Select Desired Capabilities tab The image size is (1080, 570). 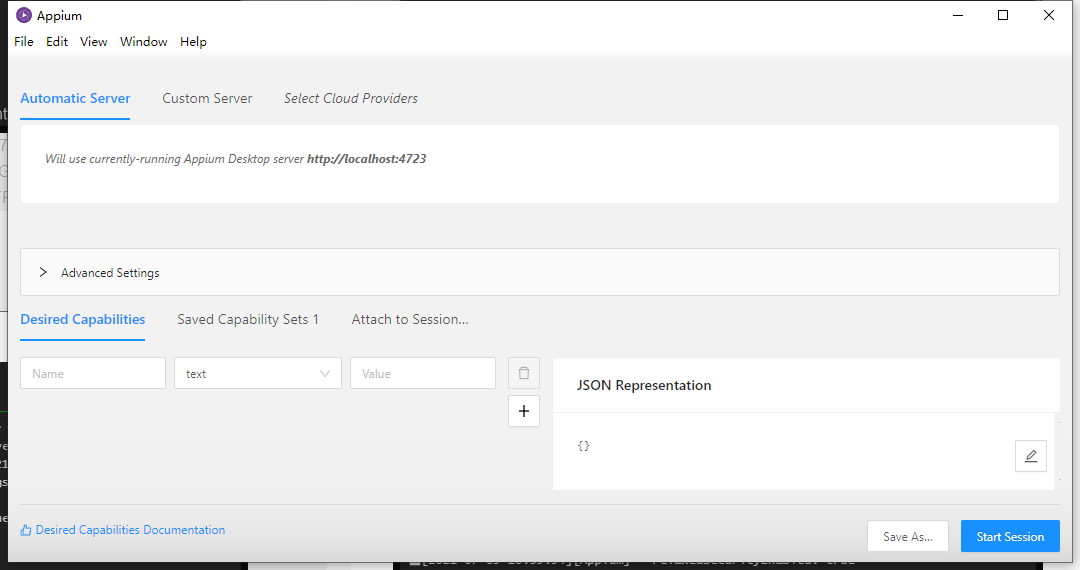click(x=83, y=319)
